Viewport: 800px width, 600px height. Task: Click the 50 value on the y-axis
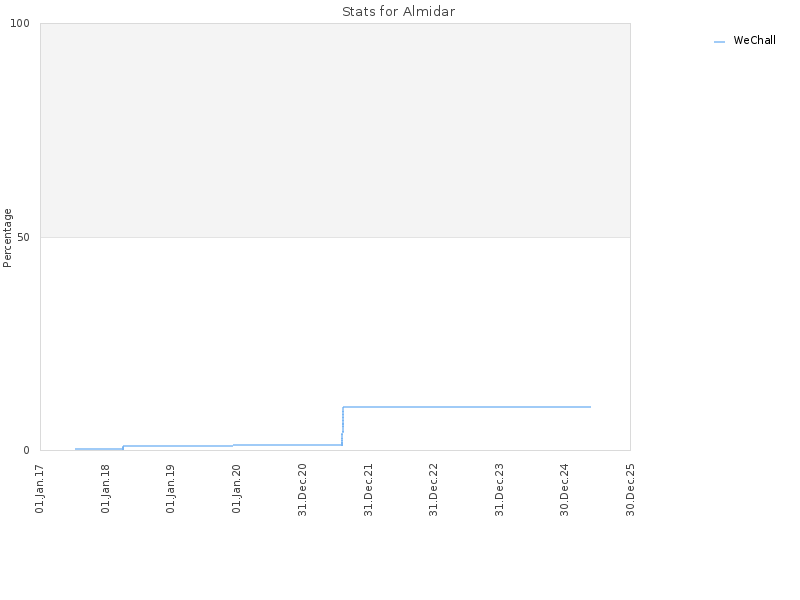tap(23, 237)
